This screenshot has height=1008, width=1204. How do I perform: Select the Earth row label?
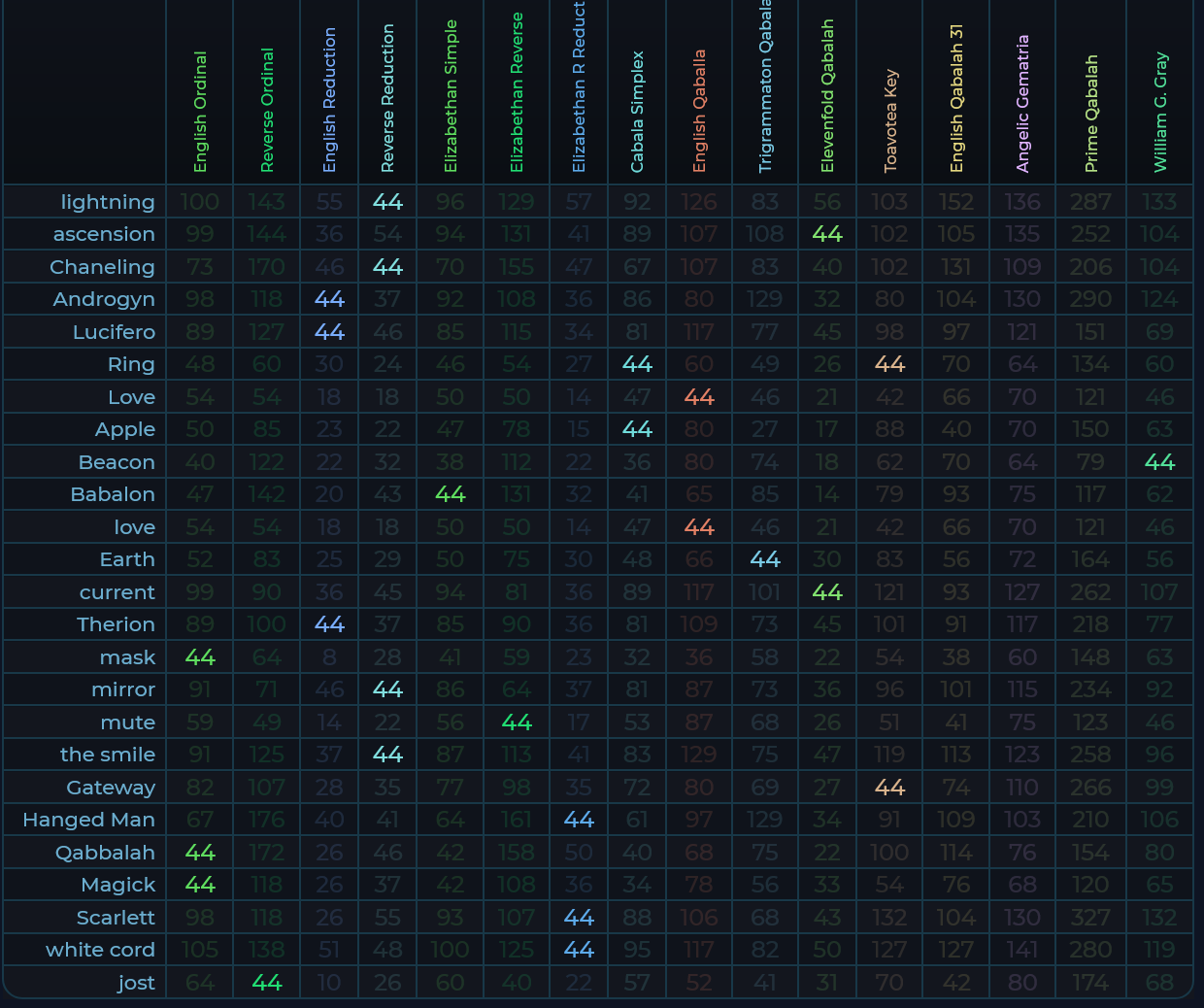pyautogui.click(x=127, y=559)
